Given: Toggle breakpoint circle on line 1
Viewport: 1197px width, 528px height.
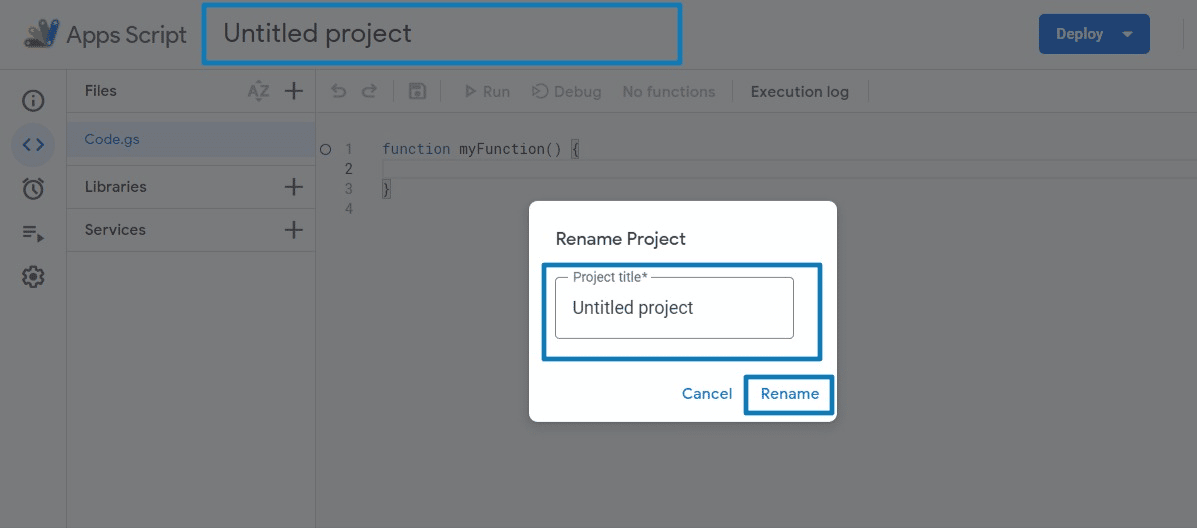Looking at the screenshot, I should [326, 149].
